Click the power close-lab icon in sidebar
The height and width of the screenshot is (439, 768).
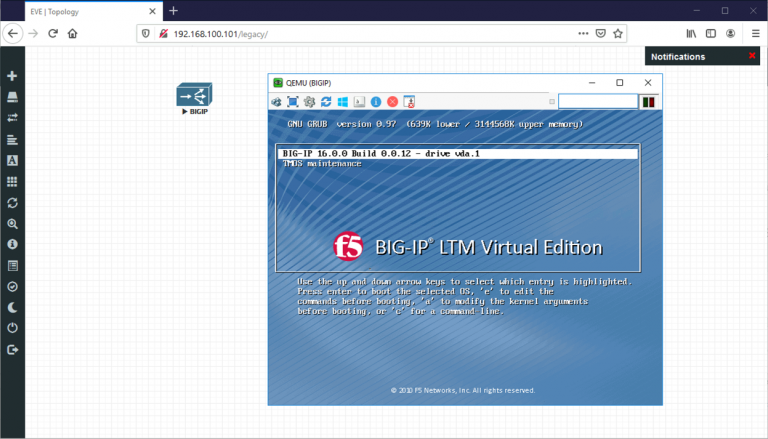pos(12,328)
